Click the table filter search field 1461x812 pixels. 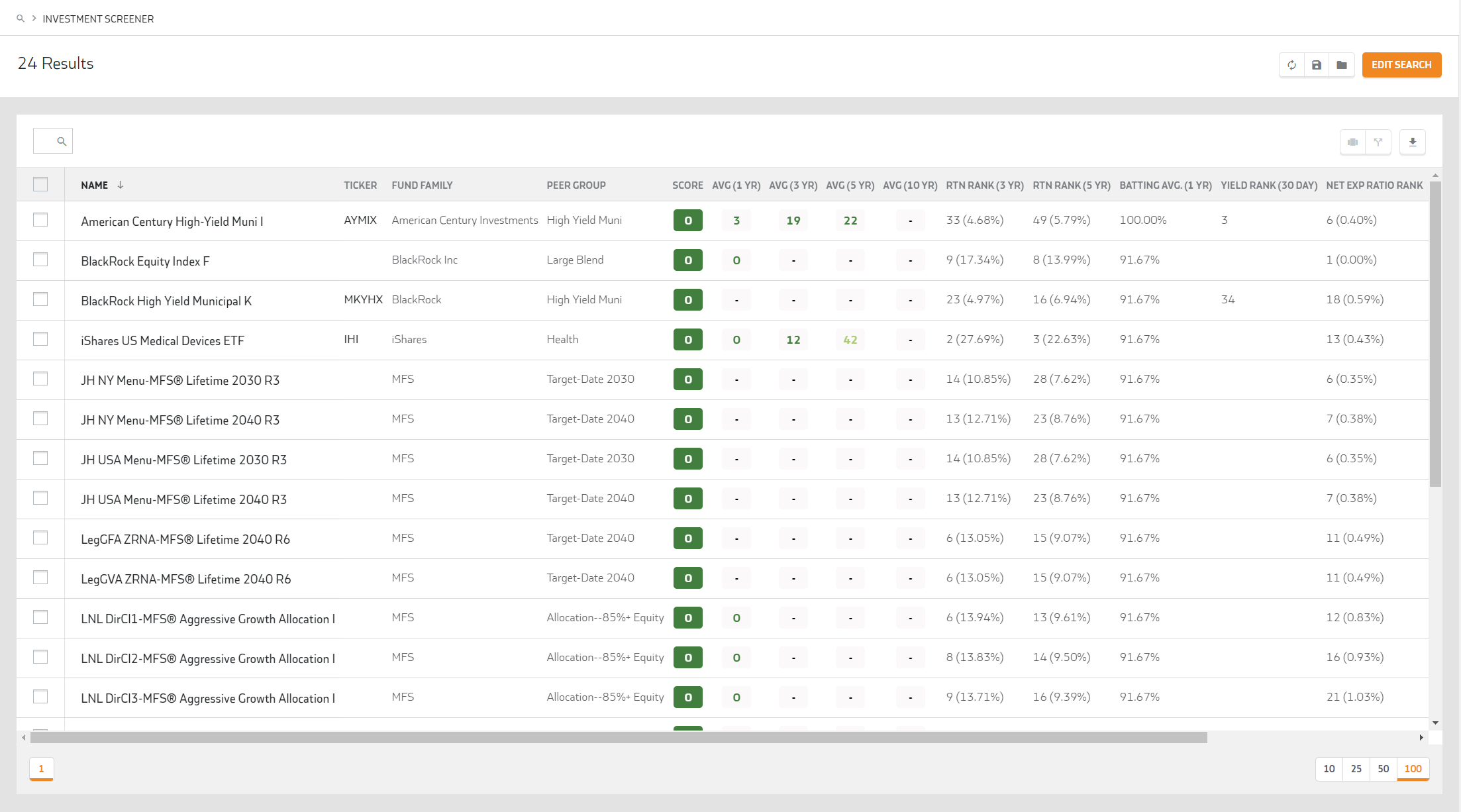tap(46, 141)
